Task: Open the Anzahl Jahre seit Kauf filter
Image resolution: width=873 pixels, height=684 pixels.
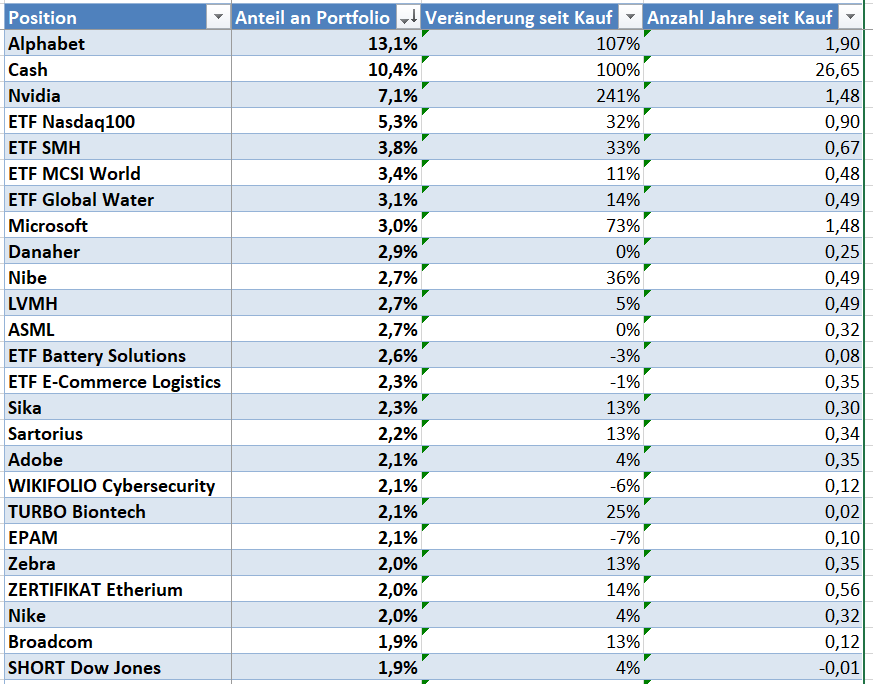Action: pyautogui.click(x=850, y=18)
